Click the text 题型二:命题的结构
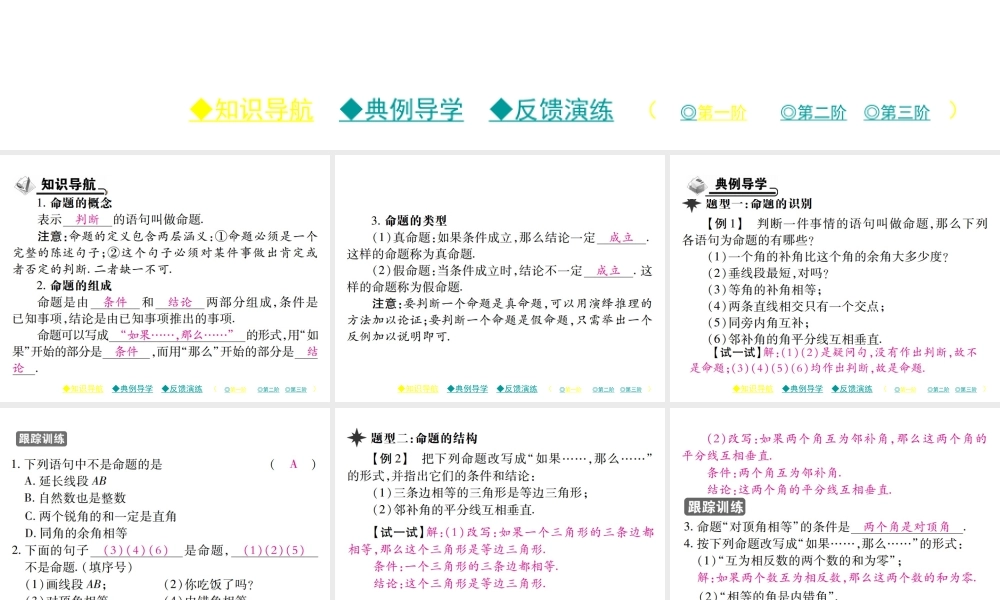The height and width of the screenshot is (600, 1000). click(x=424, y=438)
